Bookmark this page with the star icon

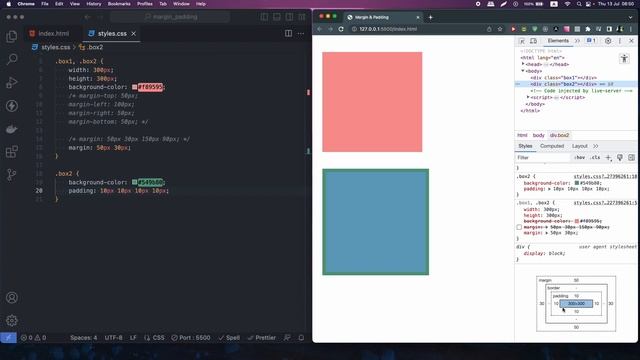(x=500, y=29)
